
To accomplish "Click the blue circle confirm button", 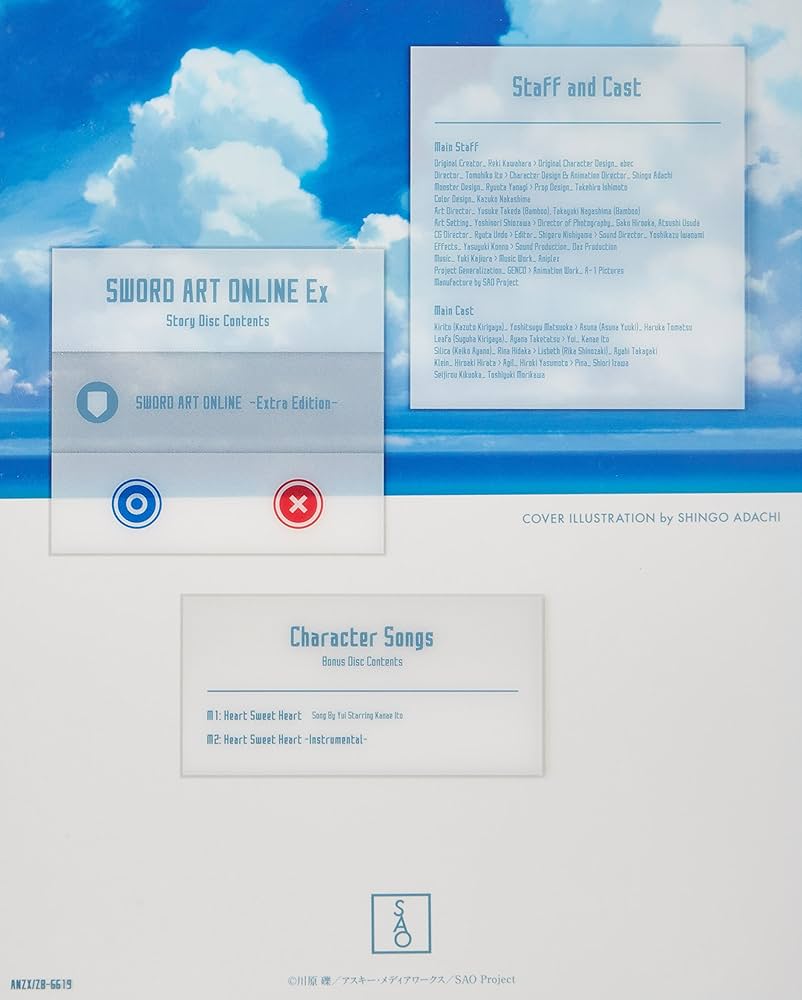I will tap(136, 504).
